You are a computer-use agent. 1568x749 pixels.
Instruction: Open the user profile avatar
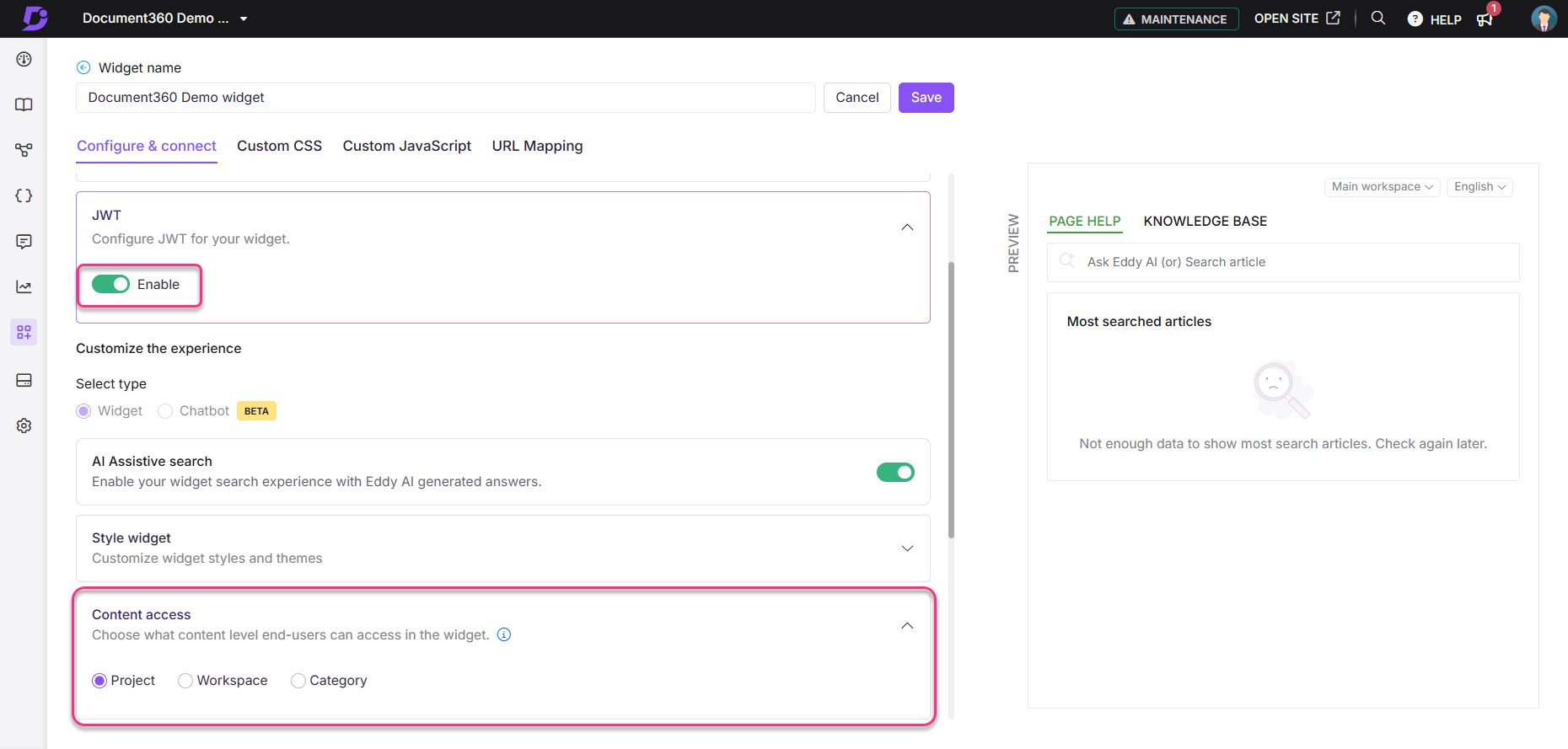[1544, 19]
